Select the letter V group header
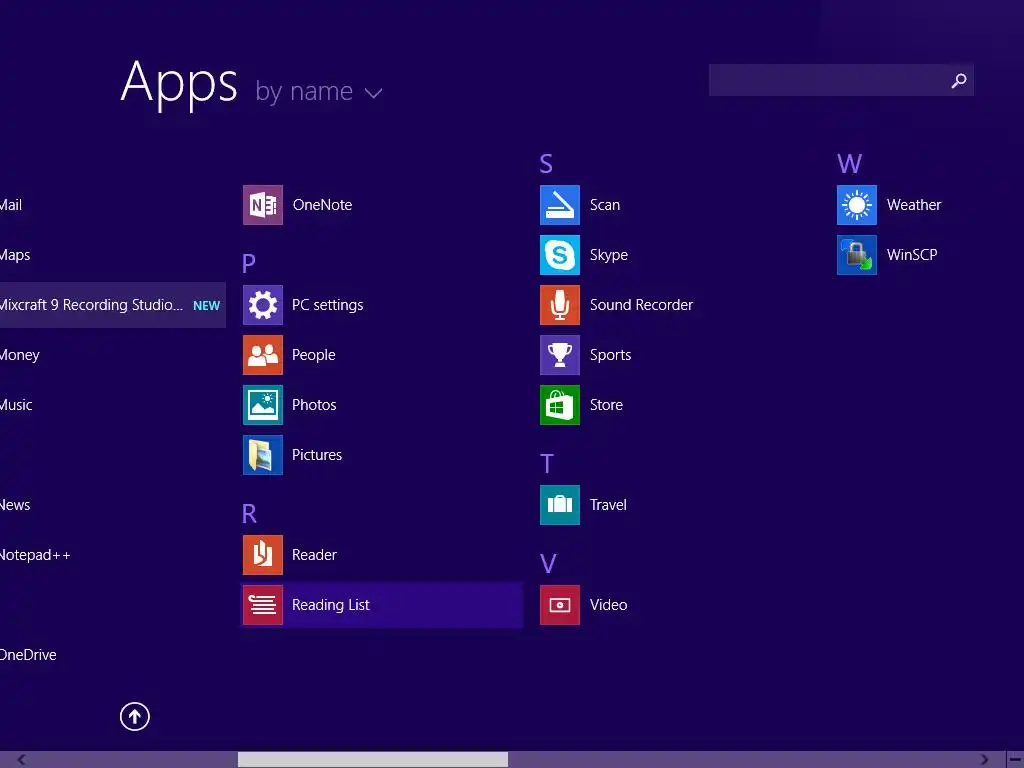The image size is (1024, 768). pyautogui.click(x=548, y=564)
